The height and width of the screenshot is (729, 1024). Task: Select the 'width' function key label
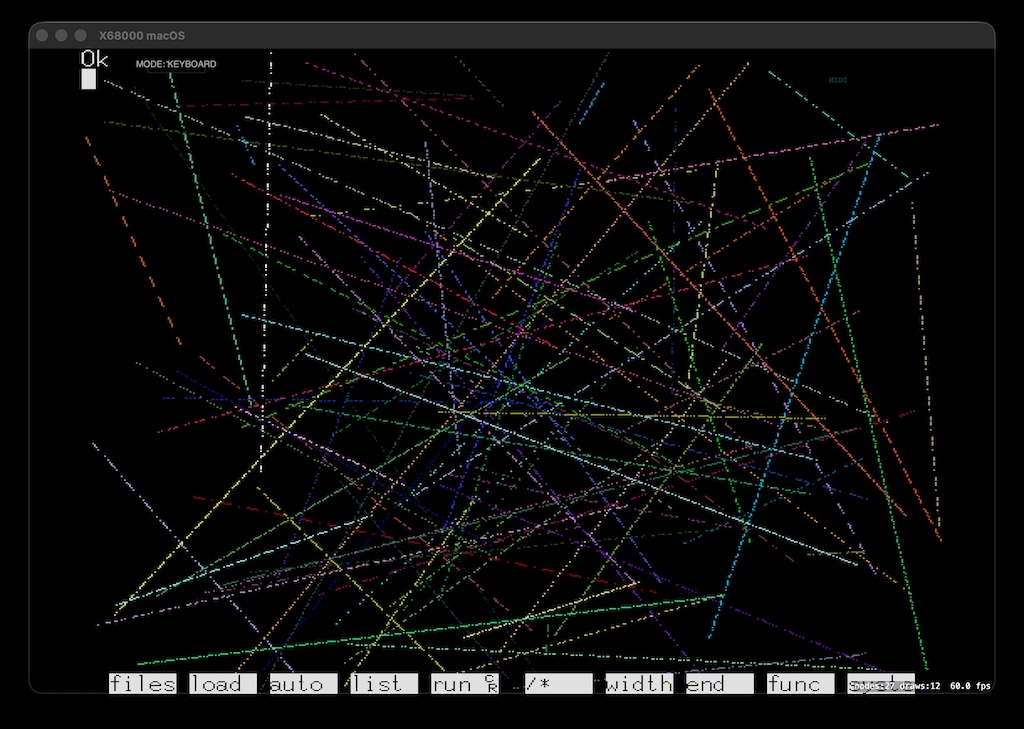pyautogui.click(x=639, y=684)
